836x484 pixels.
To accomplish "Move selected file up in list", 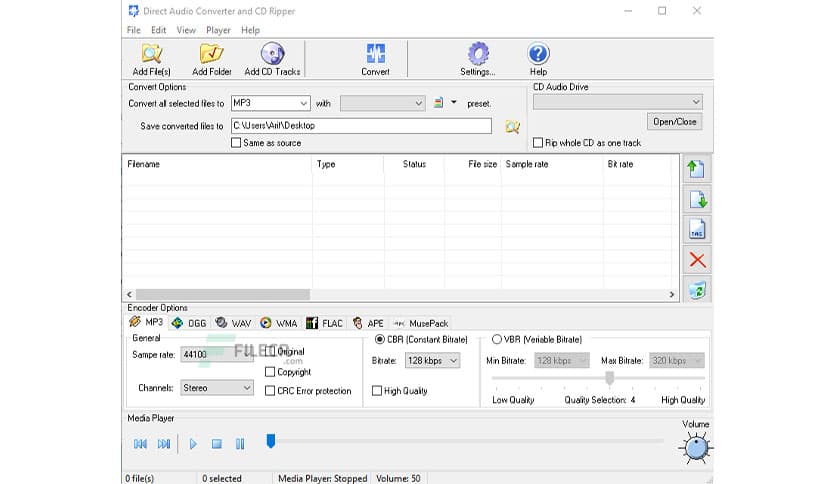I will 697,169.
